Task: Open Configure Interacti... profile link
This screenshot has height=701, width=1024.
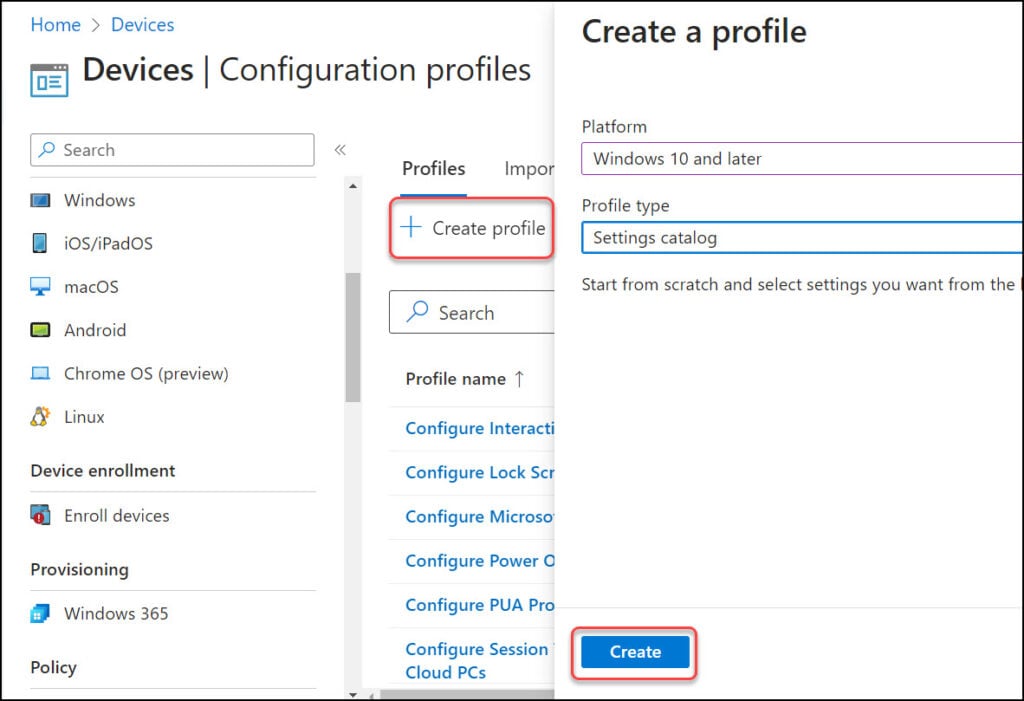Action: pyautogui.click(x=479, y=429)
